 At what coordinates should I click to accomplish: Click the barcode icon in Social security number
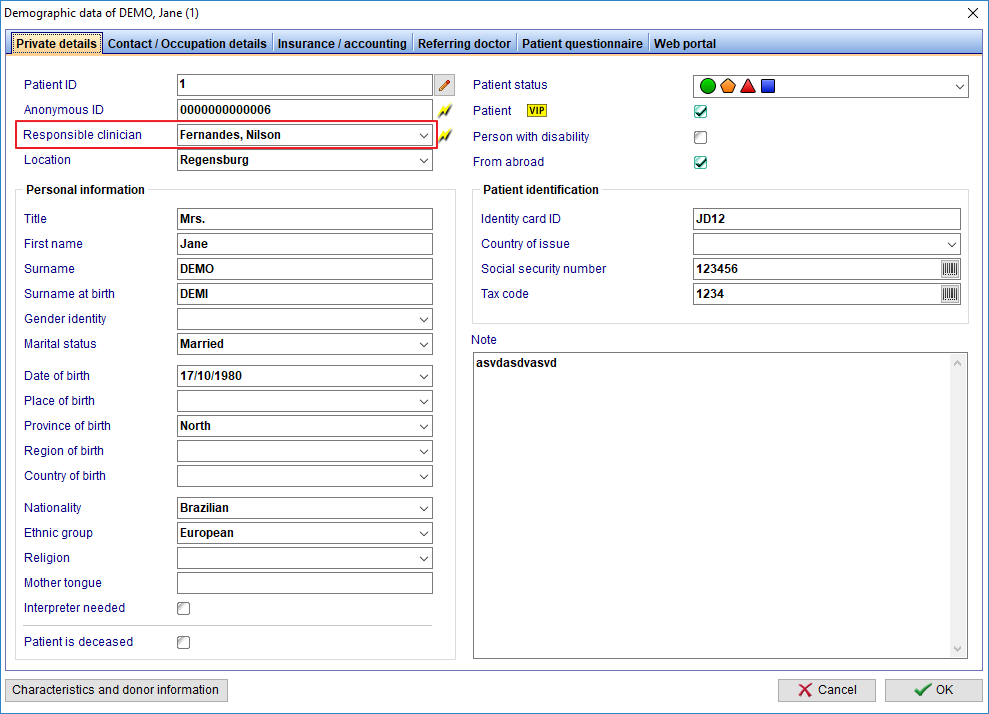point(949,269)
